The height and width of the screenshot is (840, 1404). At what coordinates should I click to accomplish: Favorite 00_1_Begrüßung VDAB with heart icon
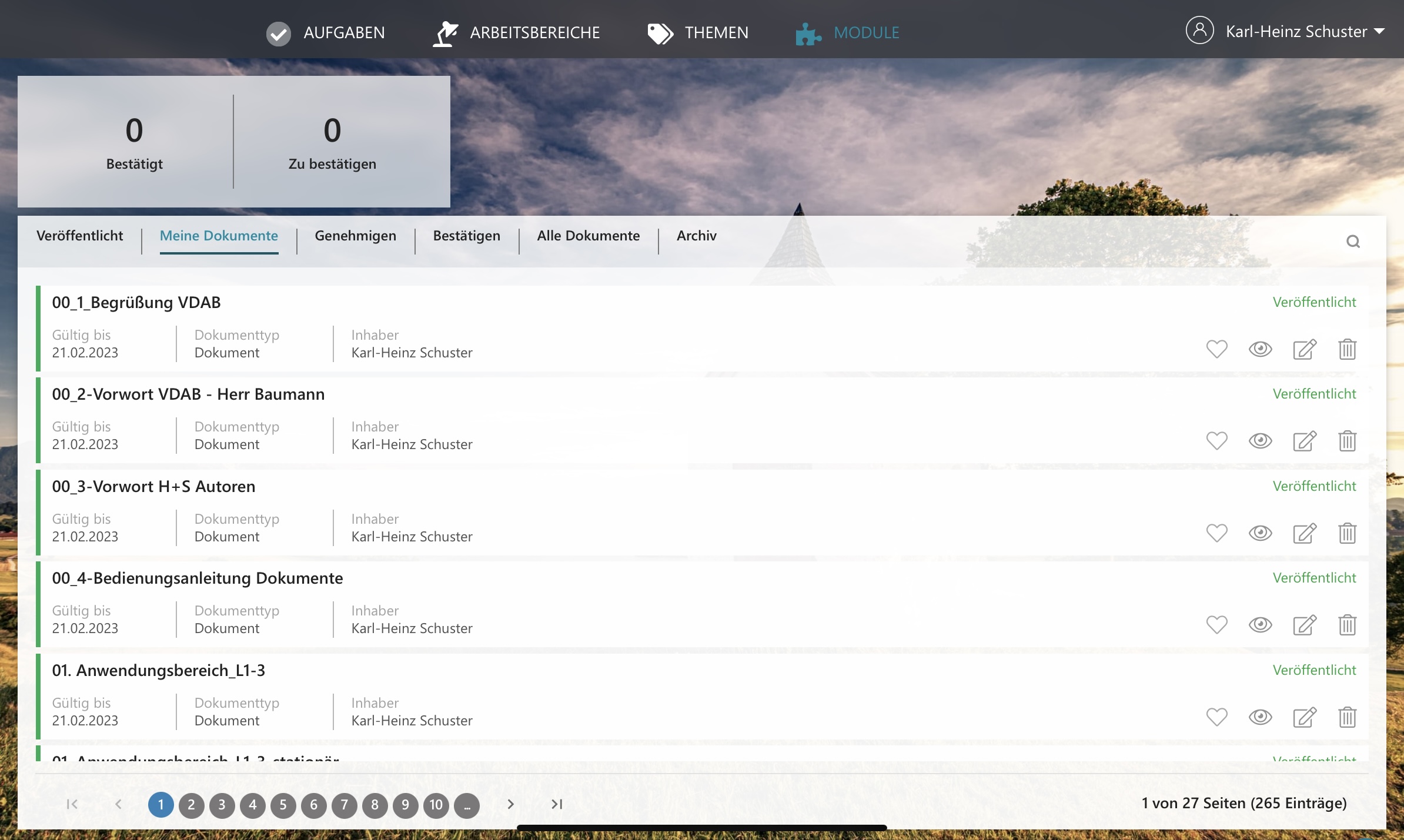(1216, 349)
